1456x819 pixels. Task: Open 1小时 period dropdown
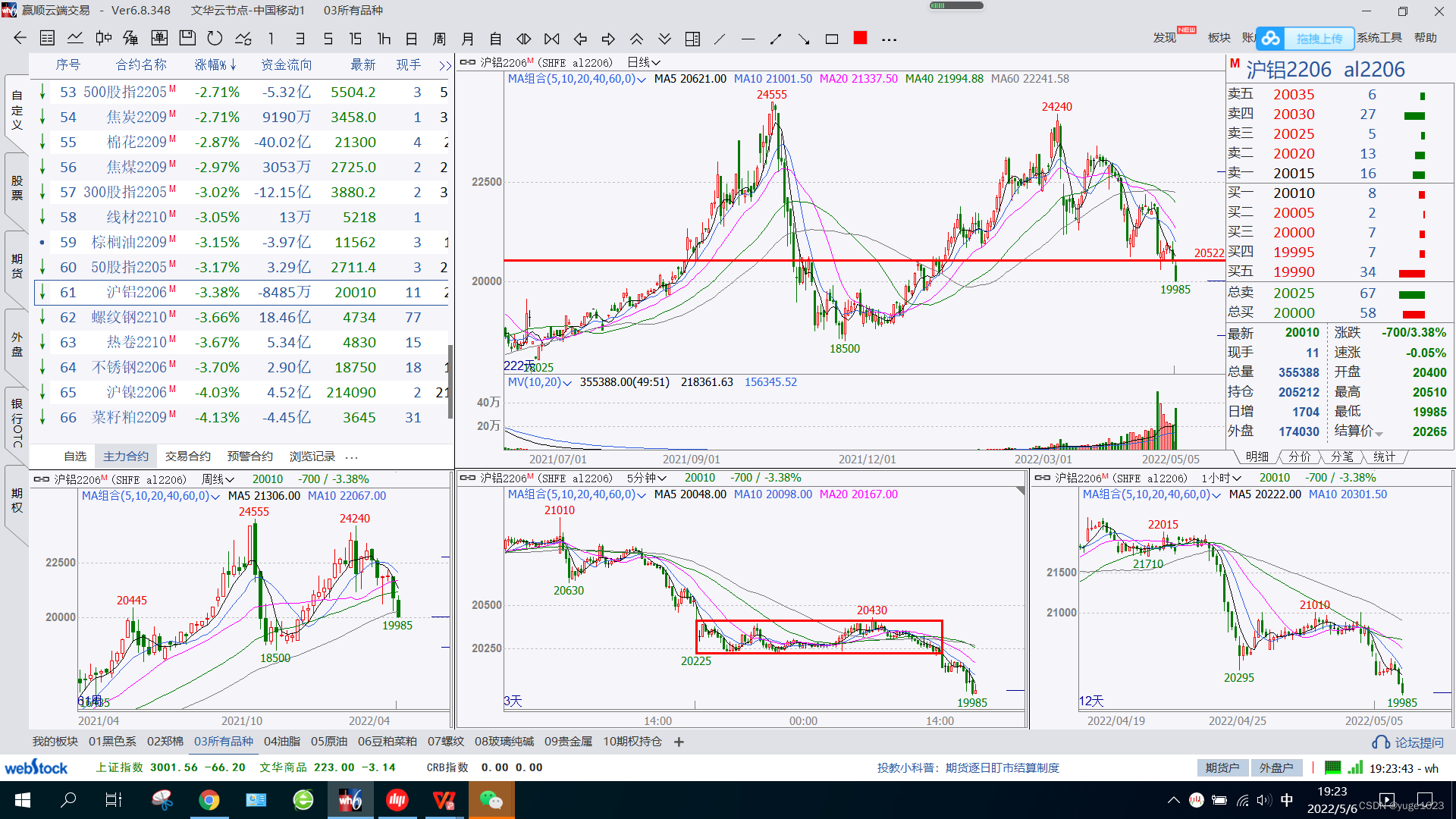point(1222,478)
